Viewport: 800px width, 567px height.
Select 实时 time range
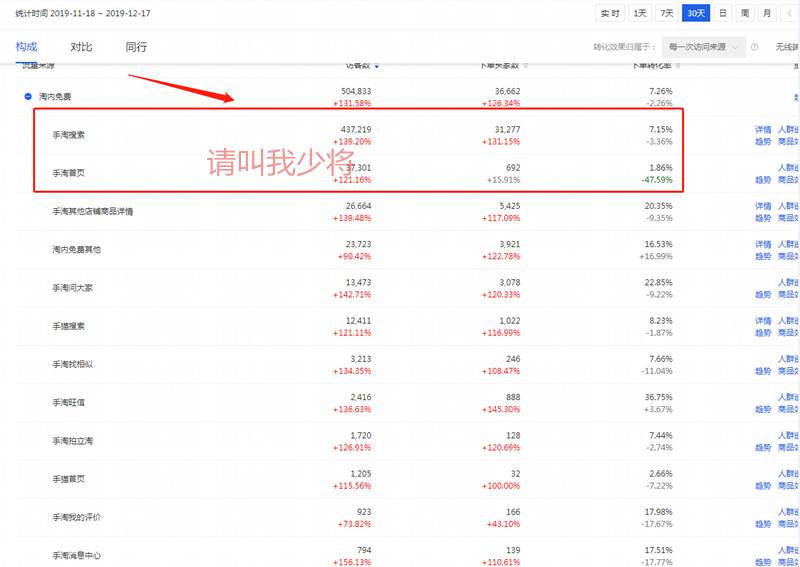(x=609, y=13)
